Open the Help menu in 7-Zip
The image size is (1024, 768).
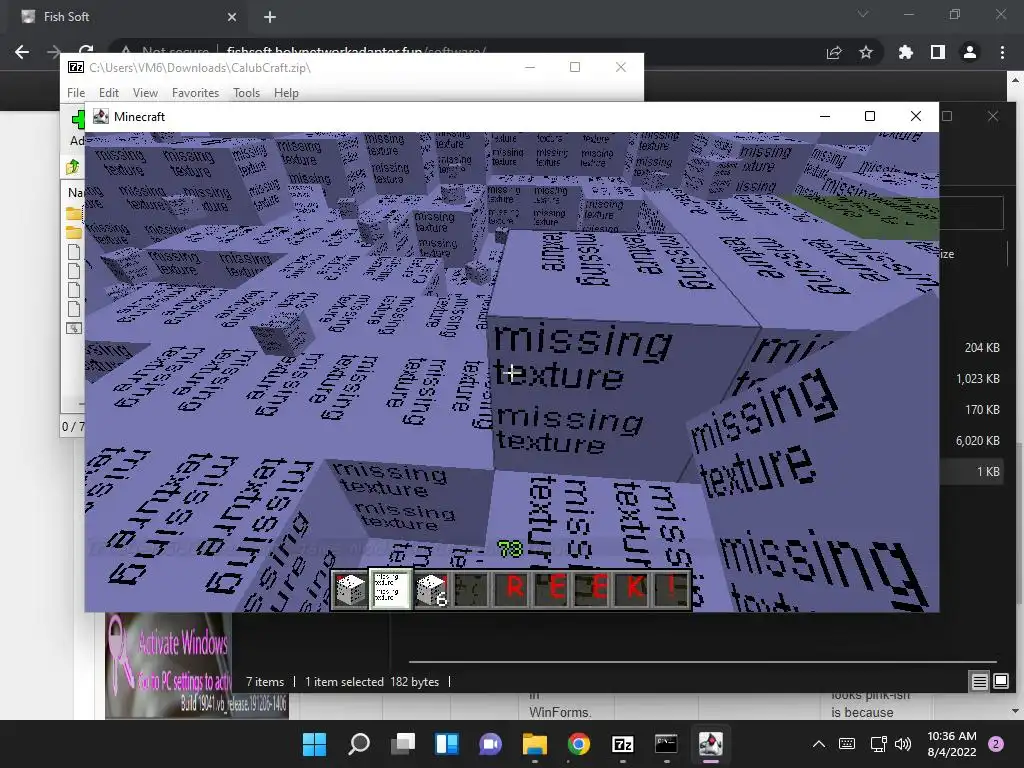(286, 93)
